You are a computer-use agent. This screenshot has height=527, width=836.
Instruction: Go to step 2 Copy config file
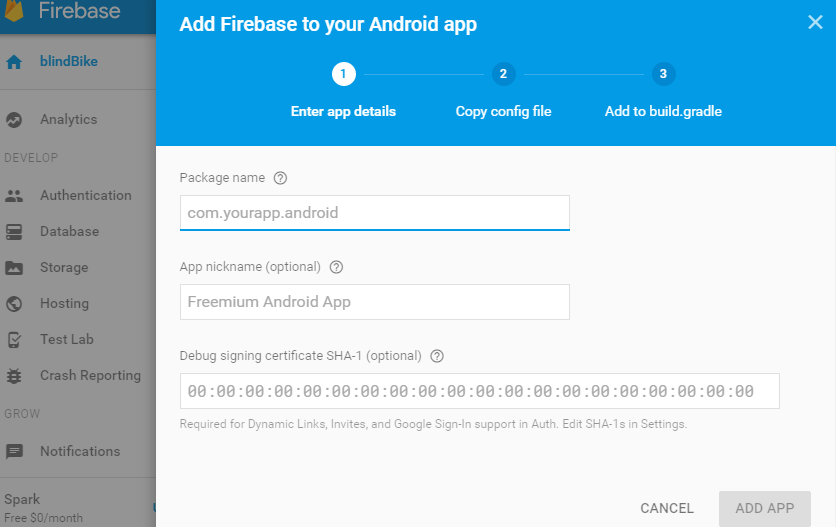click(x=503, y=74)
